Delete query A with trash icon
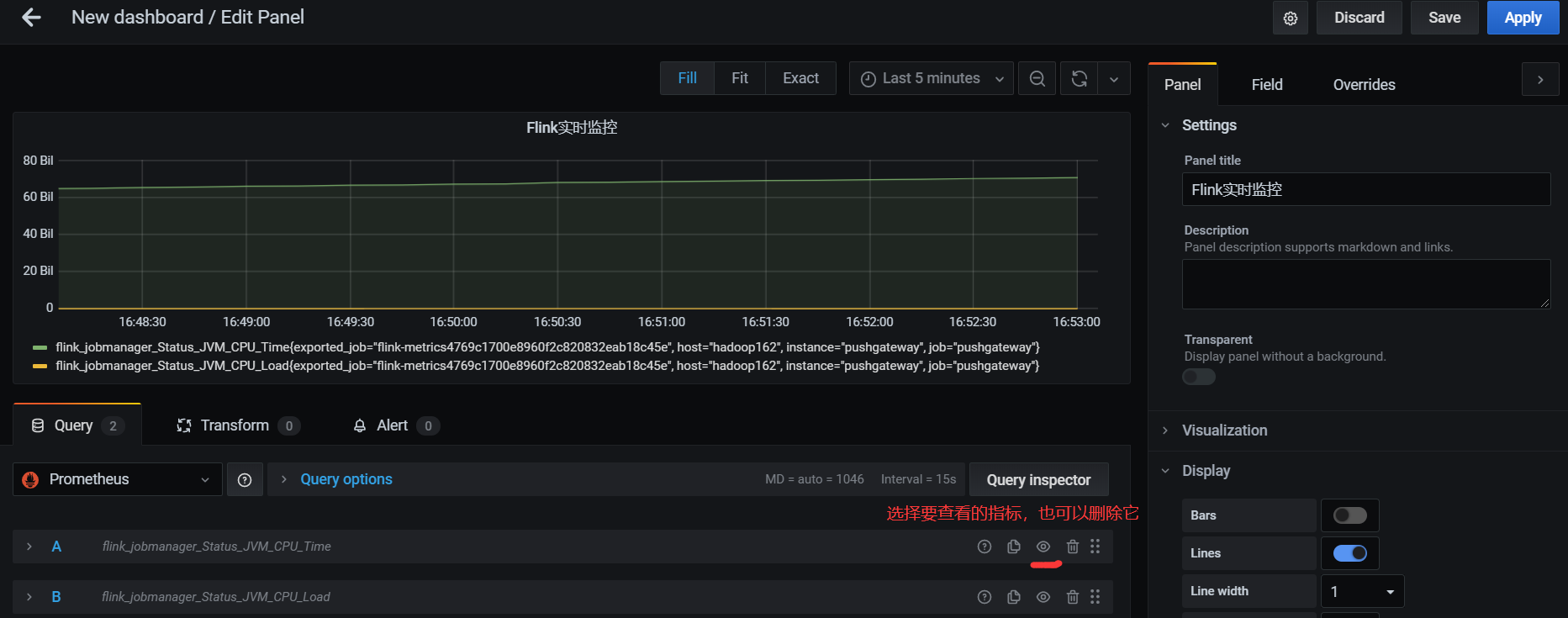Image resolution: width=1568 pixels, height=618 pixels. click(x=1073, y=547)
